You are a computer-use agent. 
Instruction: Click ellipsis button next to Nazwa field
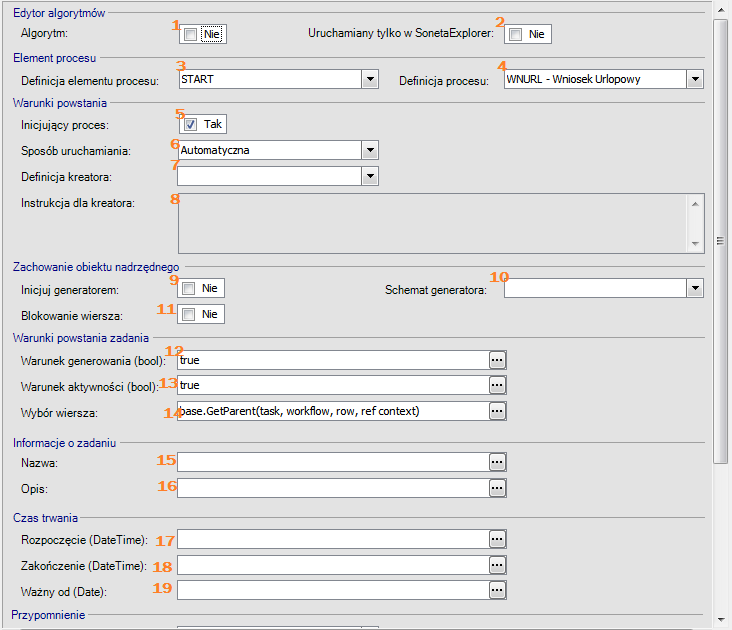pos(497,462)
